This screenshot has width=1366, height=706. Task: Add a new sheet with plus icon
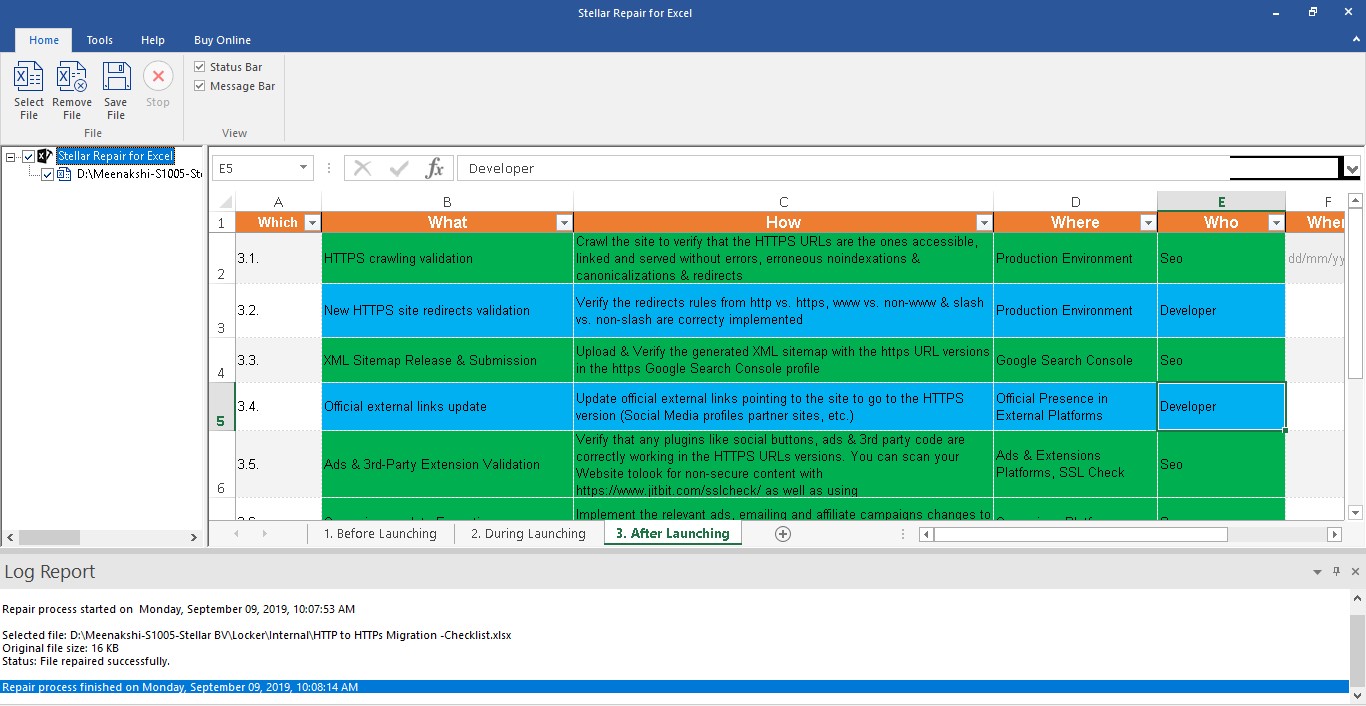783,534
